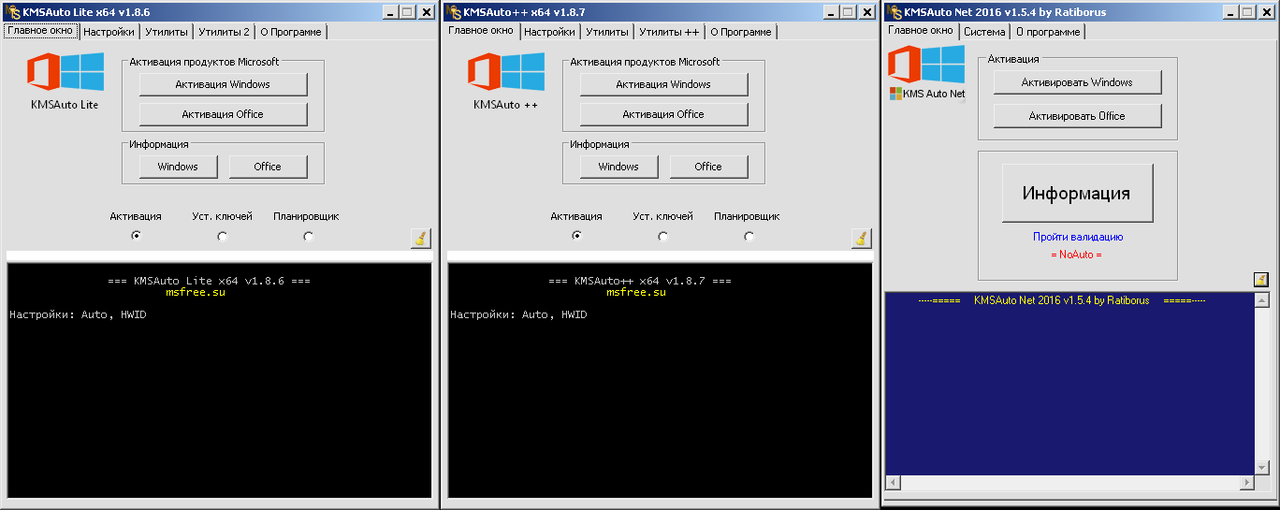Screen dimensions: 1280x510
Task: Click the KMSAuto Lite Office/Windows logo
Action: pos(65,74)
